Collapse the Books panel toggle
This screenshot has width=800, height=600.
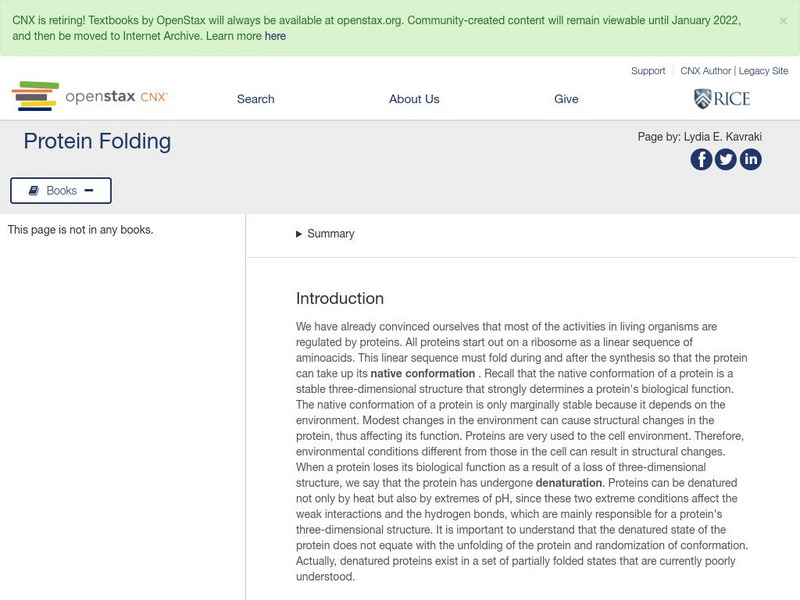(x=89, y=190)
